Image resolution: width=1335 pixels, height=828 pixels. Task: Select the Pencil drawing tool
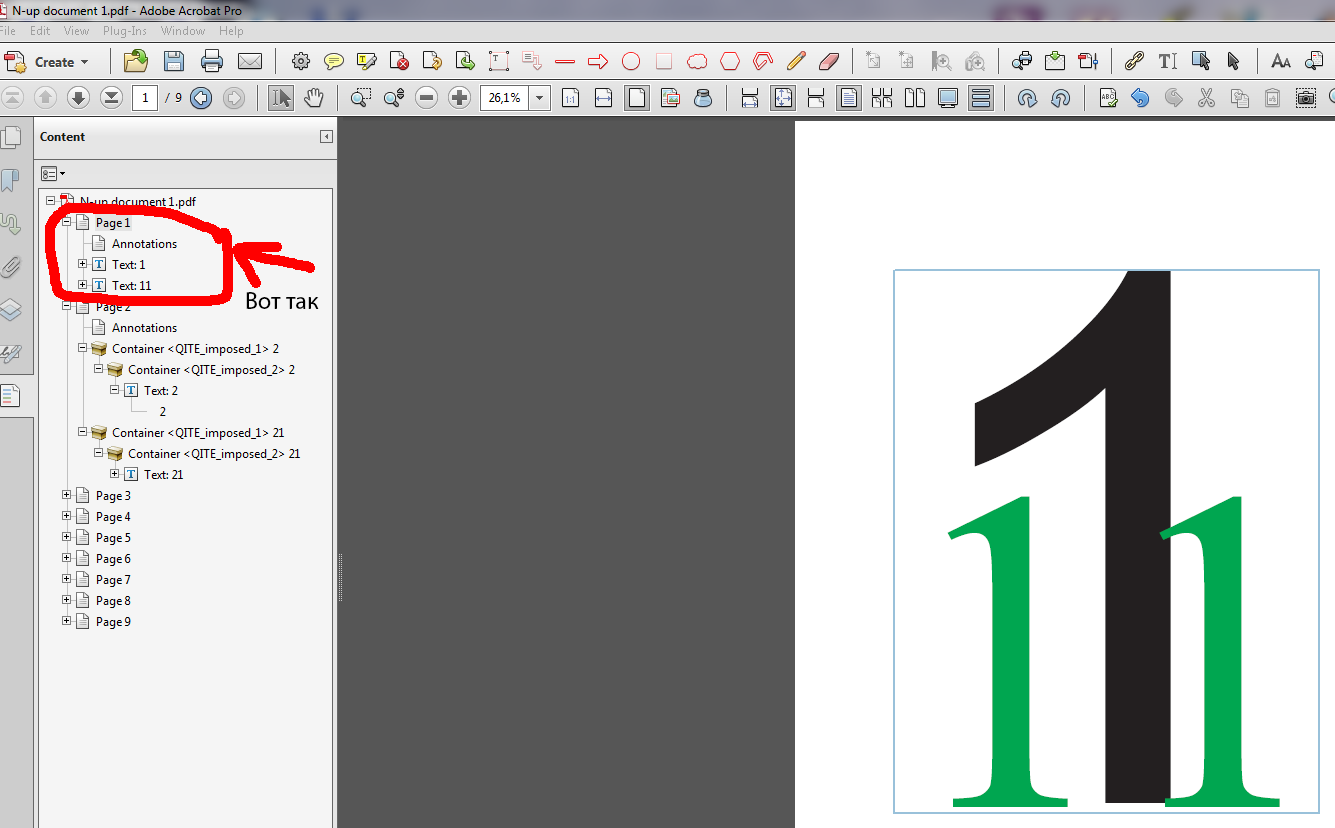(x=796, y=61)
